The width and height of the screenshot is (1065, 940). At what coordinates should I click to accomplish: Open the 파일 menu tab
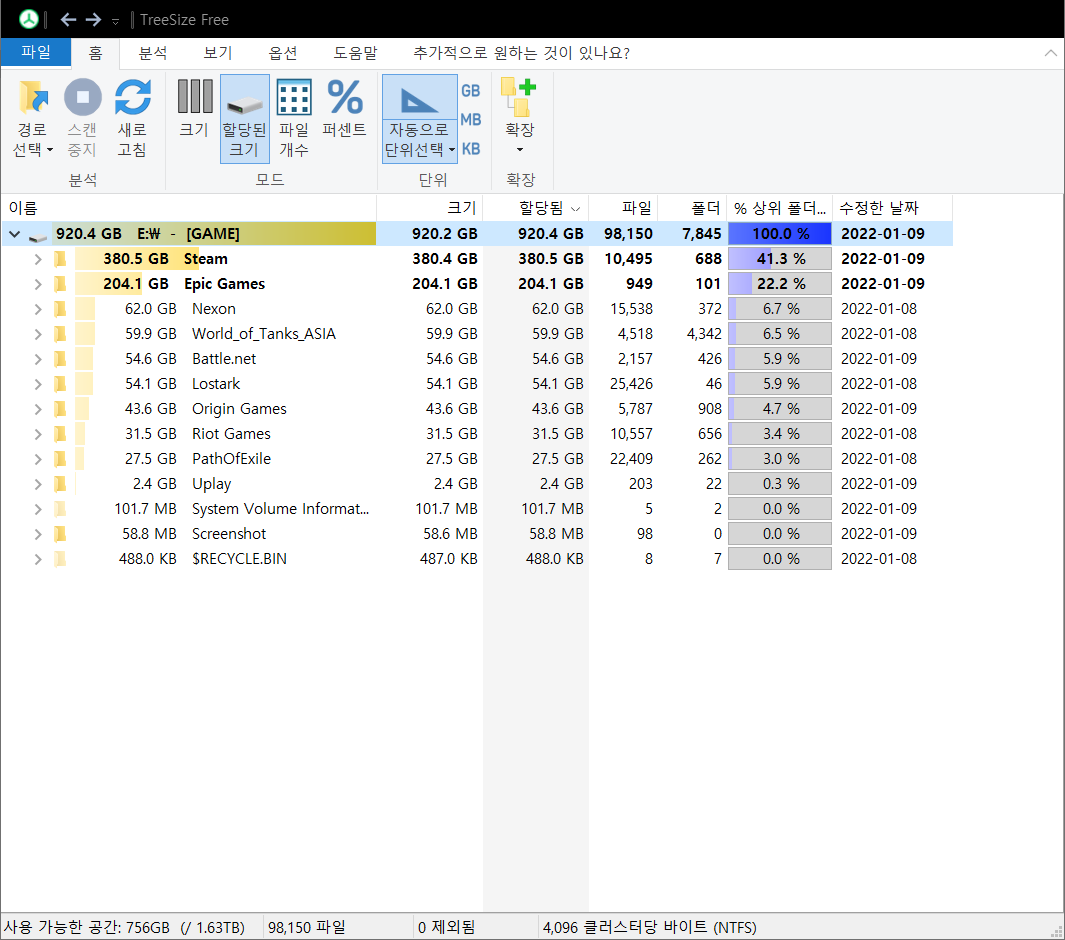click(36, 52)
